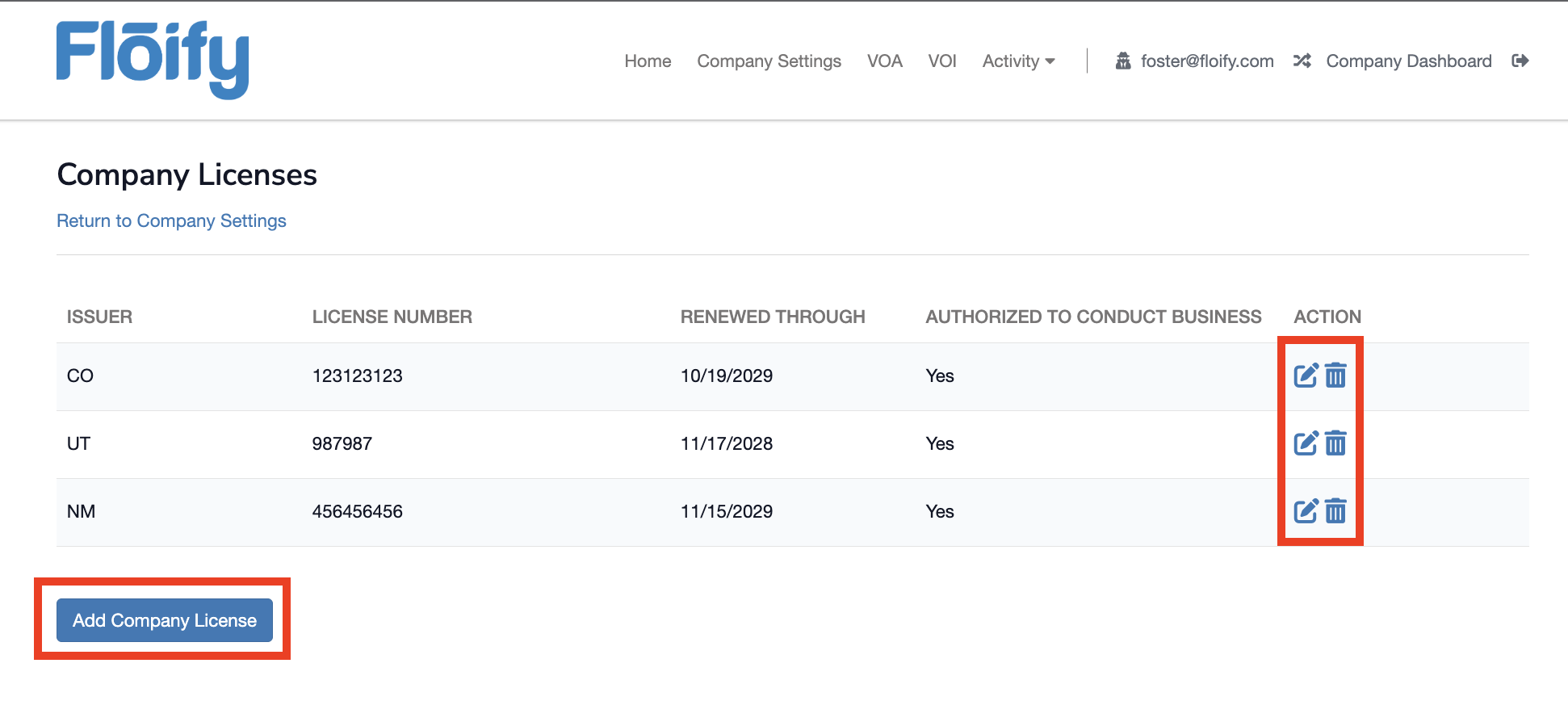This screenshot has height=722, width=1568.
Task: Select the license number 123123123 cell
Action: [x=358, y=376]
